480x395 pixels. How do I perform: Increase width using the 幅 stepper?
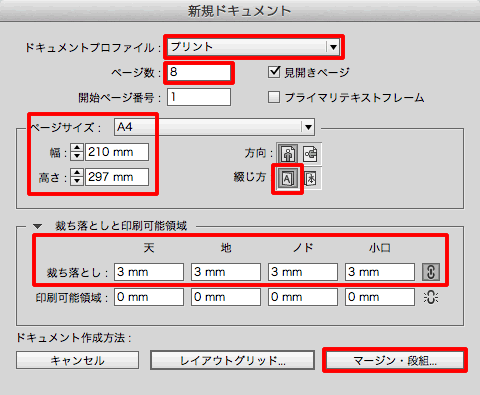click(77, 148)
